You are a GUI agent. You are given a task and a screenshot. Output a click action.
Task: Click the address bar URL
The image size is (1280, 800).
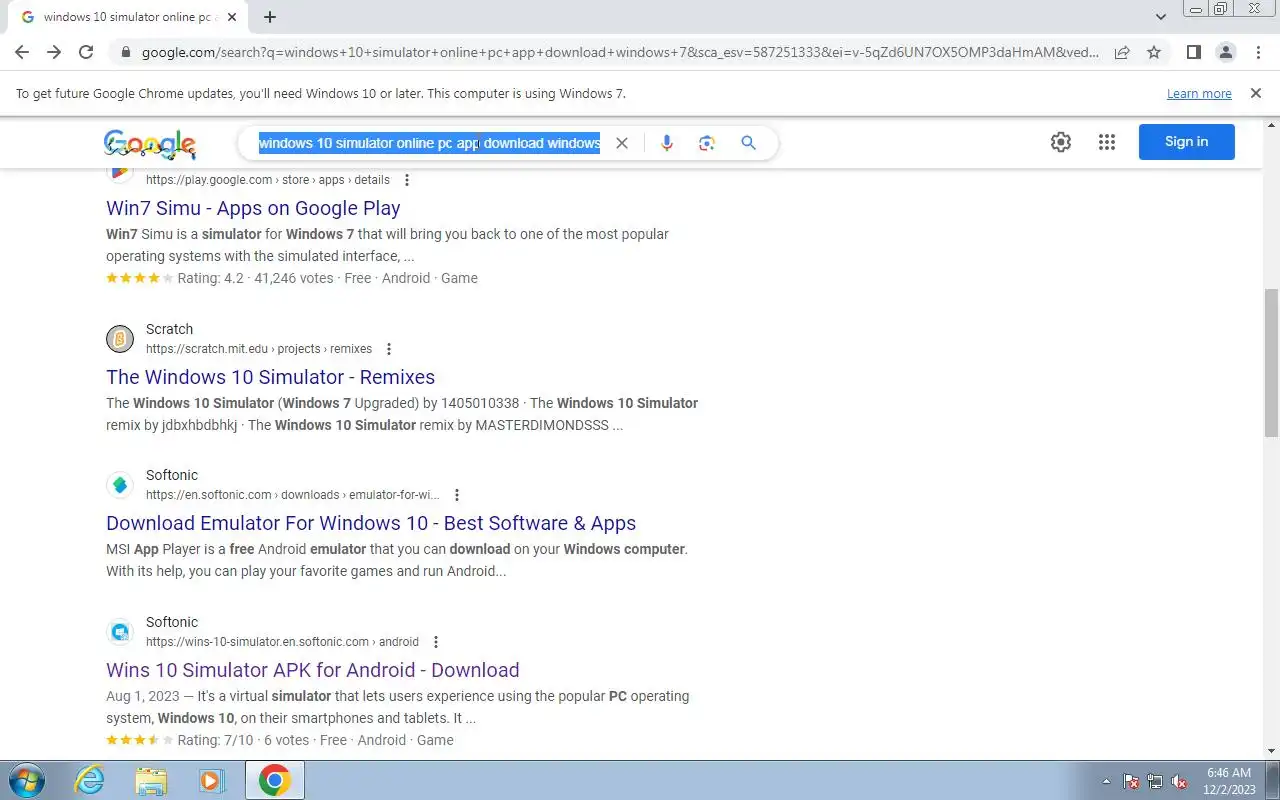pyautogui.click(x=620, y=52)
